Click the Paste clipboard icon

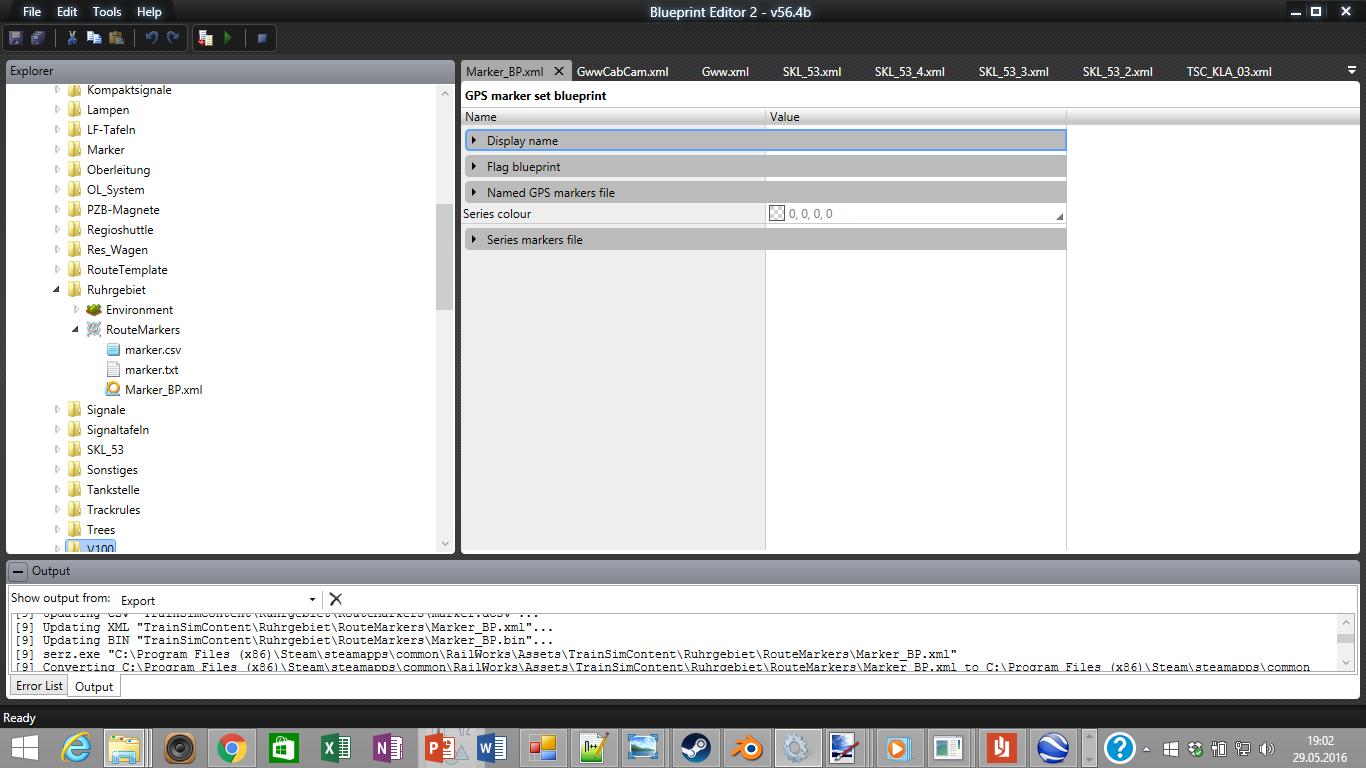(116, 38)
